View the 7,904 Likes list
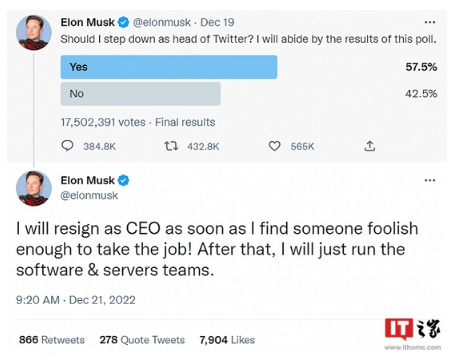Image resolution: width=455 pixels, height=362 pixels. point(227,340)
